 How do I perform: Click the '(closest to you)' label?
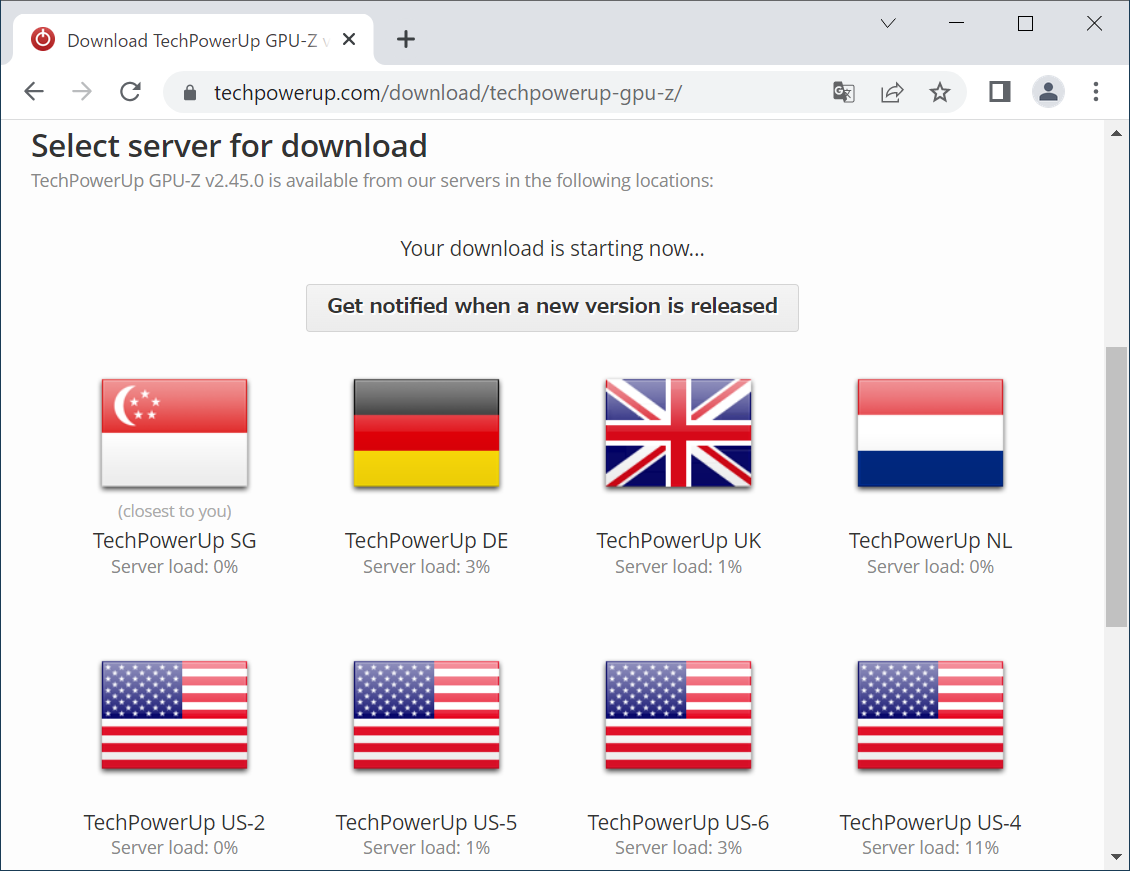coord(174,512)
